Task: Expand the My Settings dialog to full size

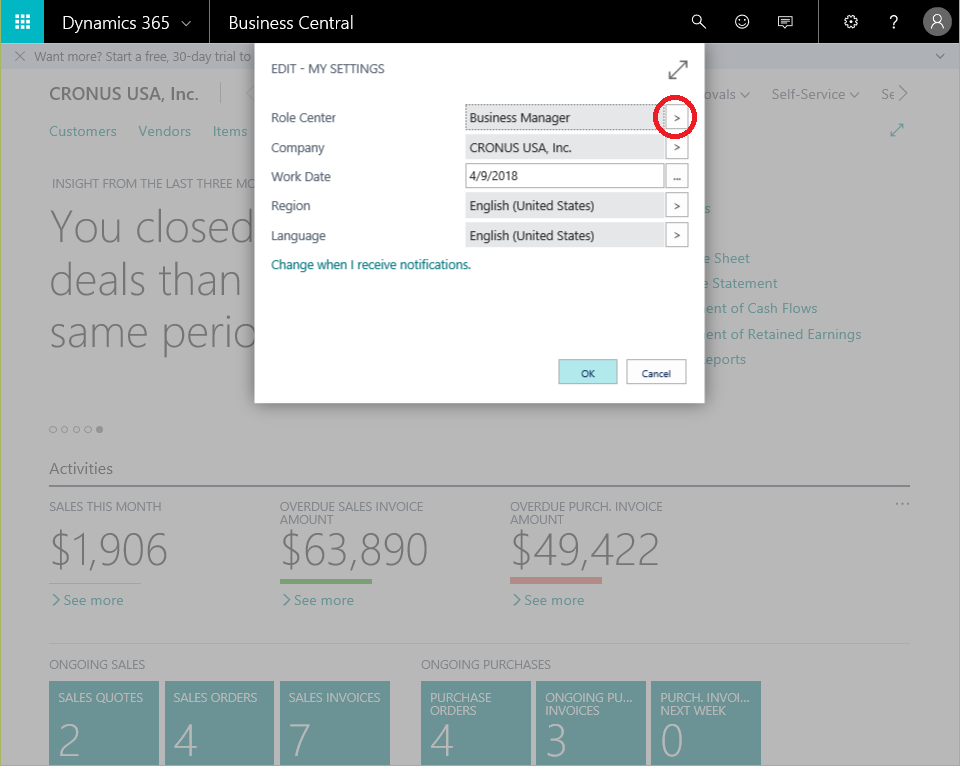Action: (678, 69)
